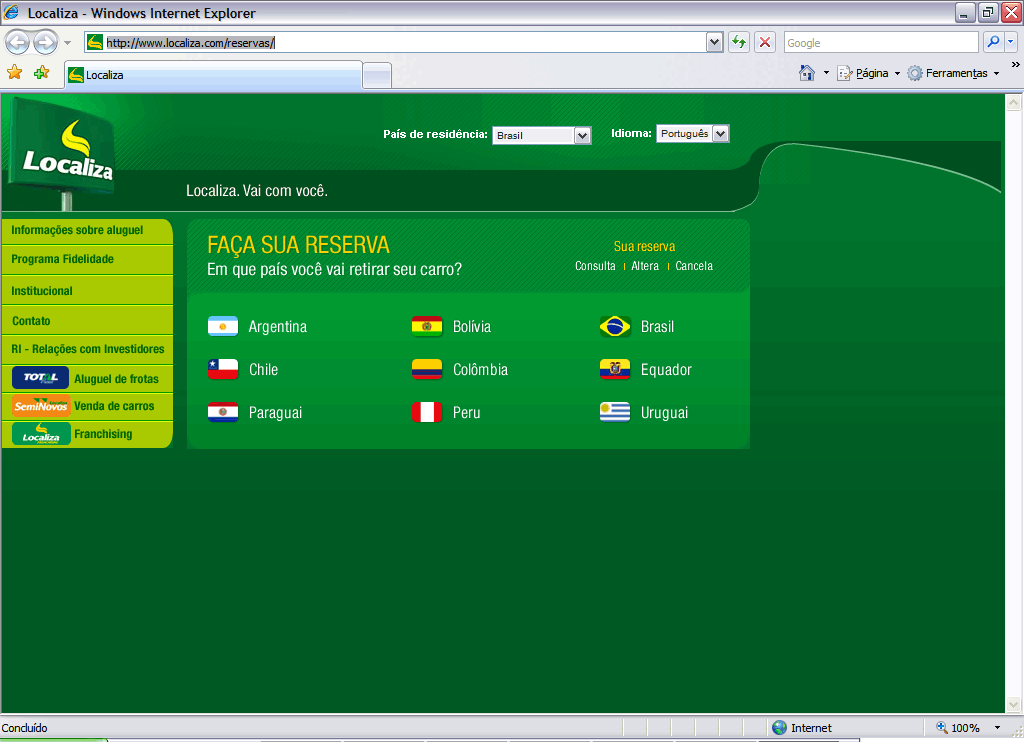
Task: Click the scrollbar down arrow
Action: click(1014, 704)
